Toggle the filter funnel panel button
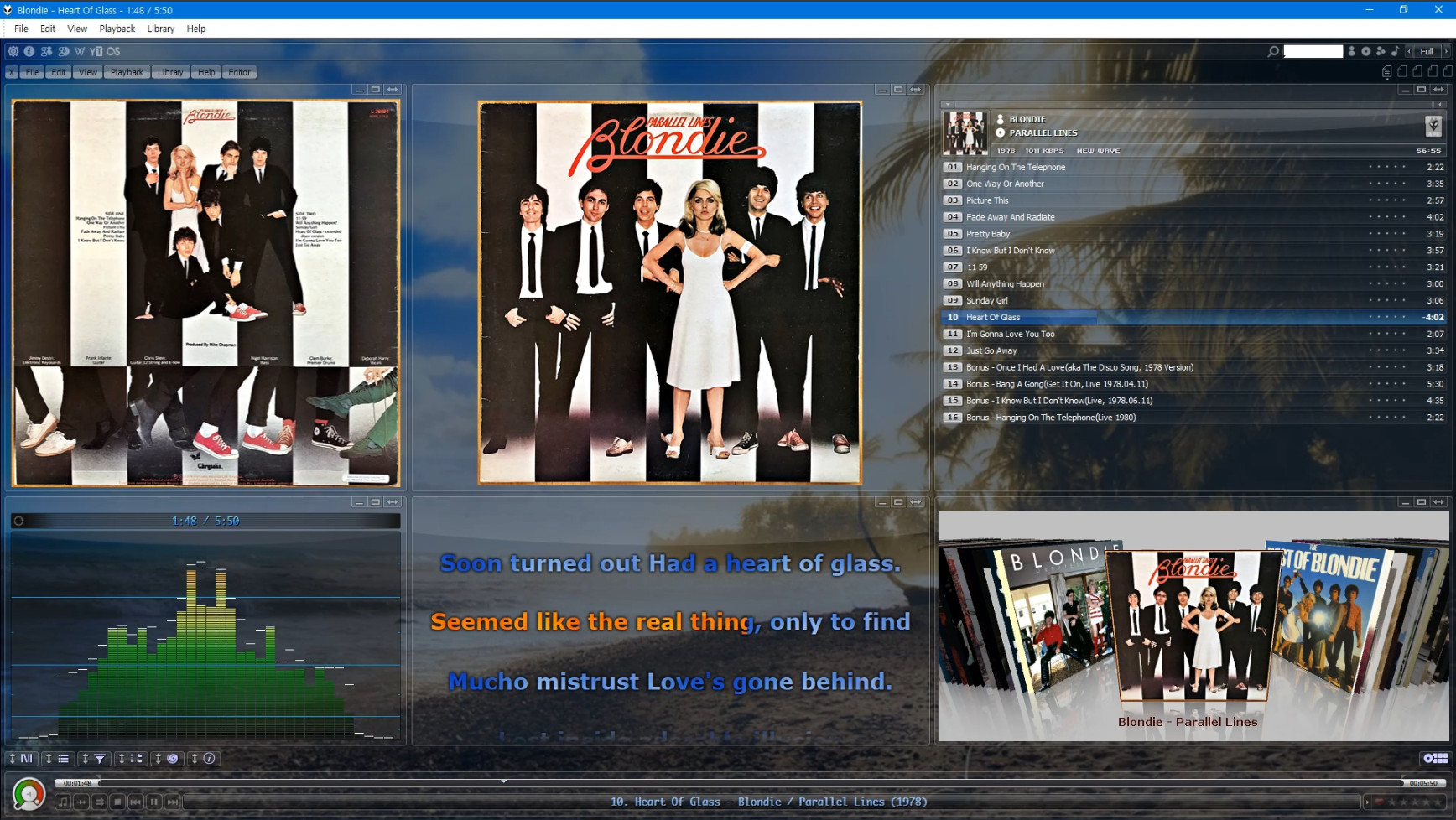The image size is (1456, 820). pos(95,758)
